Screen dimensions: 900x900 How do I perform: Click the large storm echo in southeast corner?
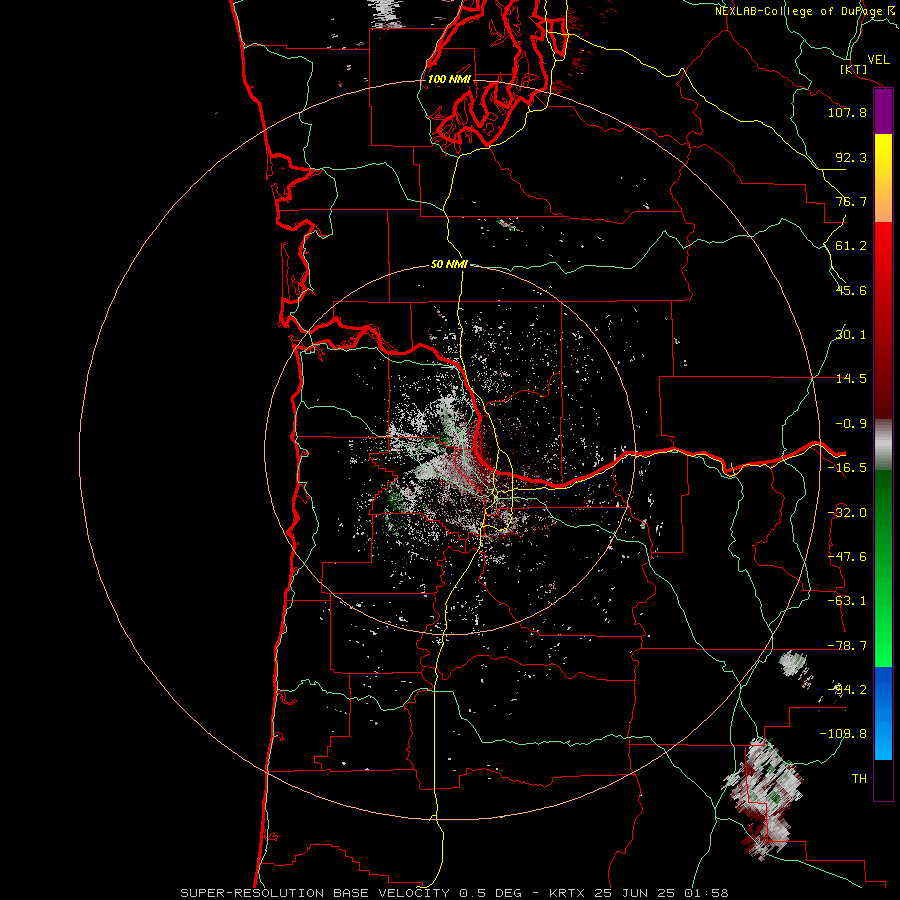pyautogui.click(x=766, y=798)
